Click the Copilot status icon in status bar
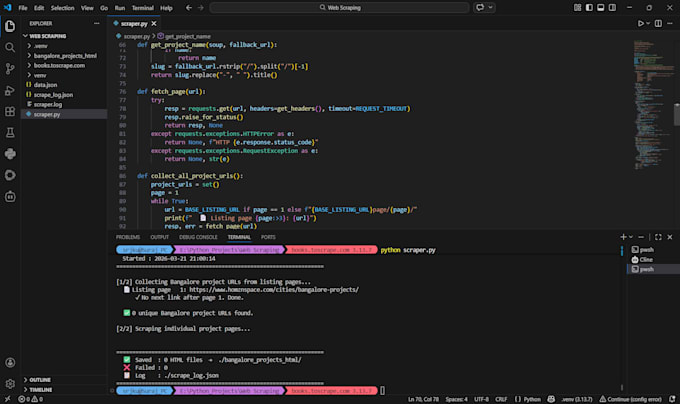 [x=551, y=399]
